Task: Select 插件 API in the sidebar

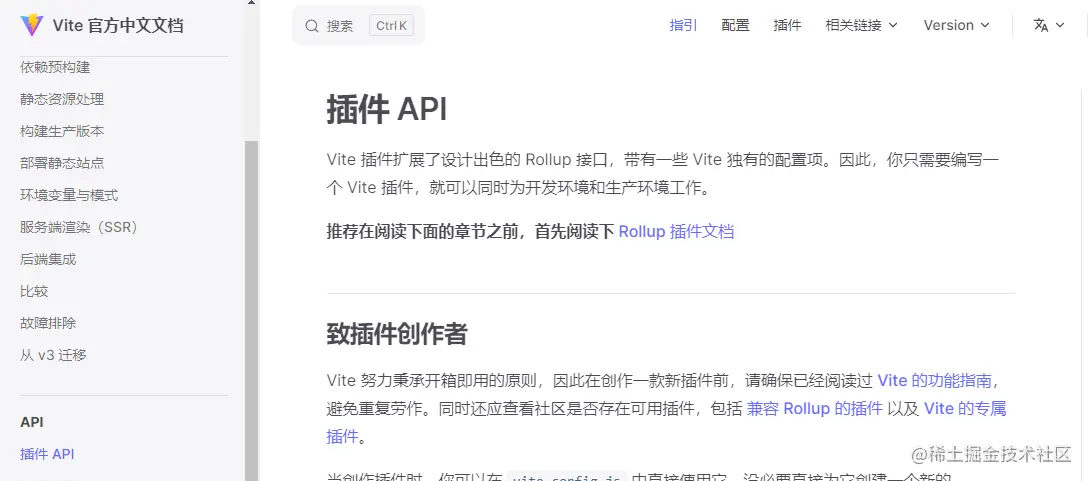Action: (47, 454)
